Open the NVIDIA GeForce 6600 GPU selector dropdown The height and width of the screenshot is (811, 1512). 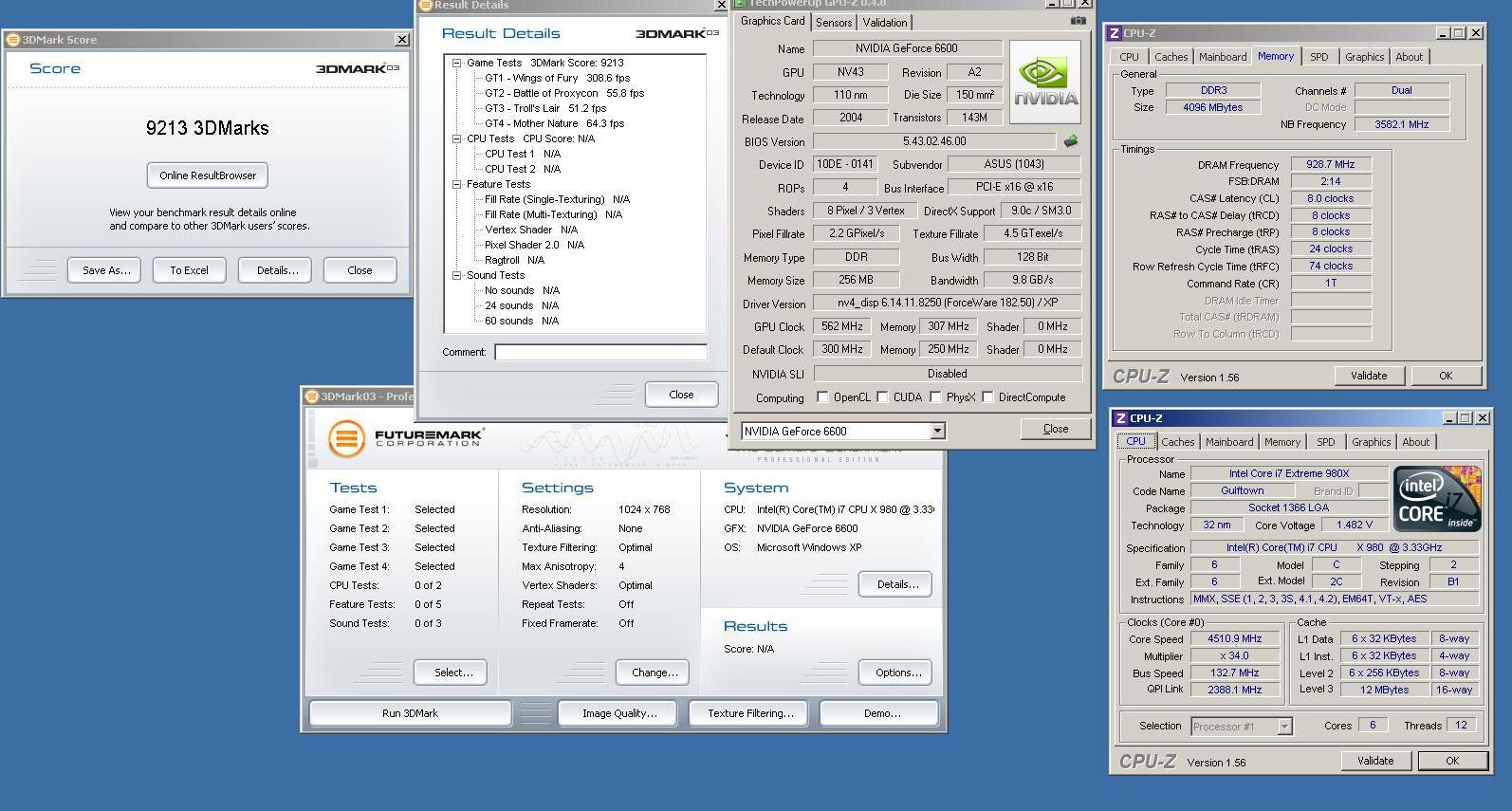coord(937,432)
